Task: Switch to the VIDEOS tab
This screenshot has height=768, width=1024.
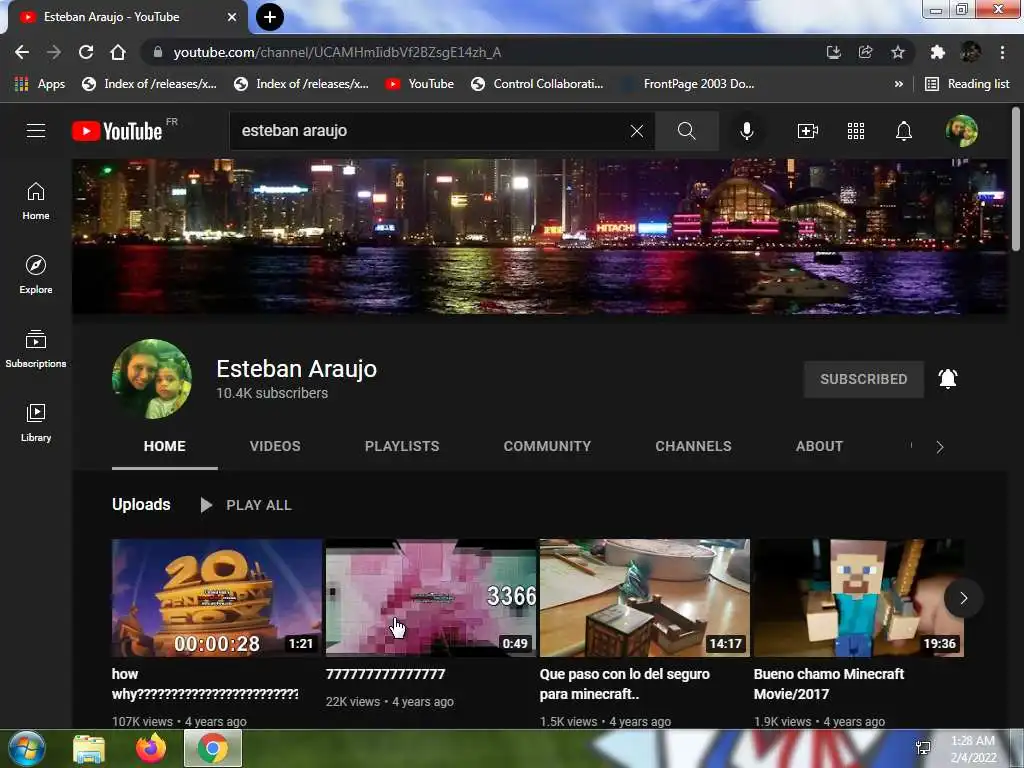Action: 275,446
